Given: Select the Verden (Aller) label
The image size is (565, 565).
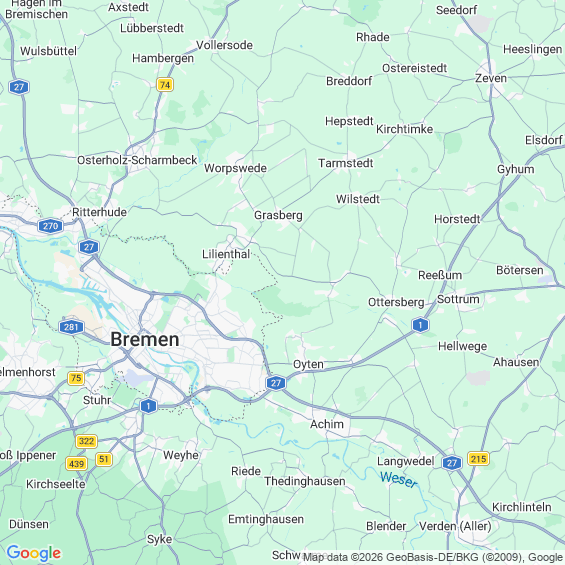Looking at the screenshot, I should [455, 526].
